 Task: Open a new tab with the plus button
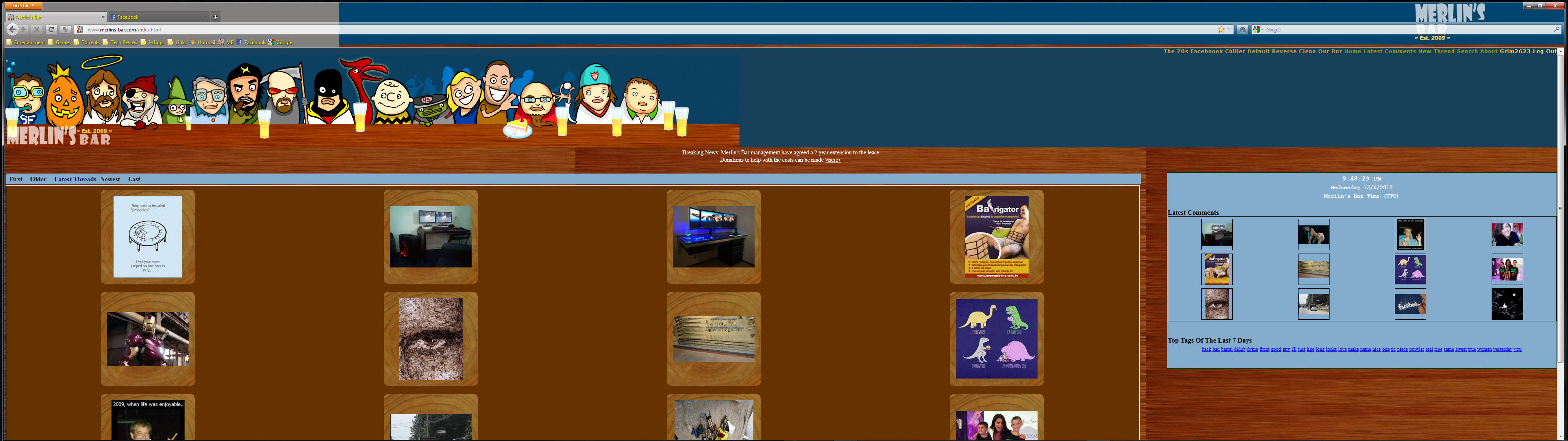[216, 17]
